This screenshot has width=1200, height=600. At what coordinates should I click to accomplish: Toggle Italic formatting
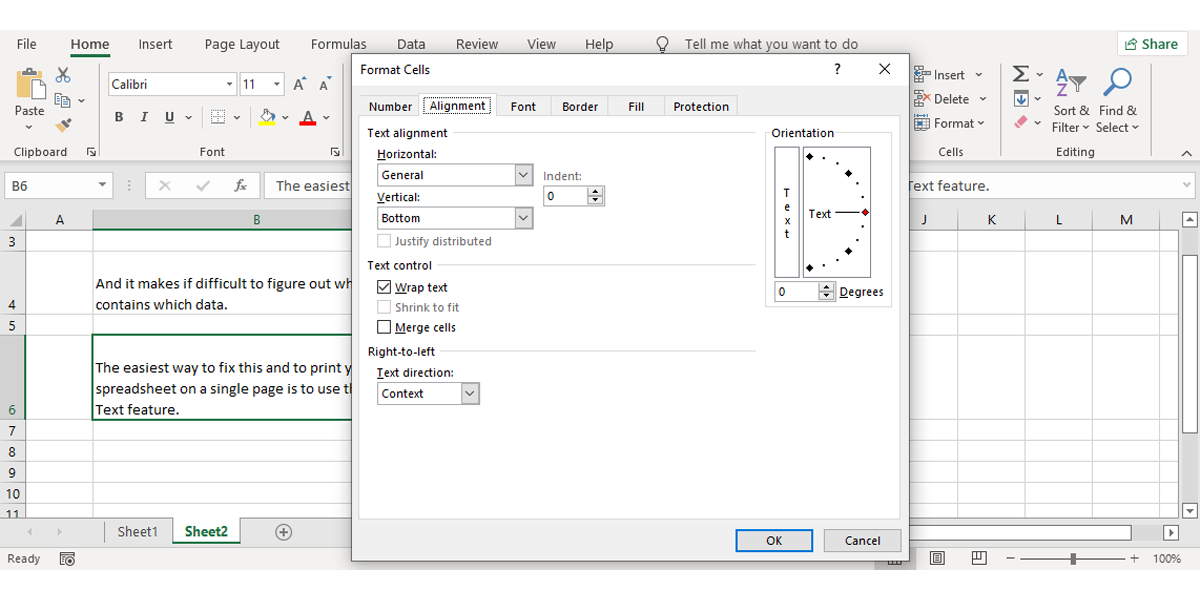pyautogui.click(x=144, y=117)
